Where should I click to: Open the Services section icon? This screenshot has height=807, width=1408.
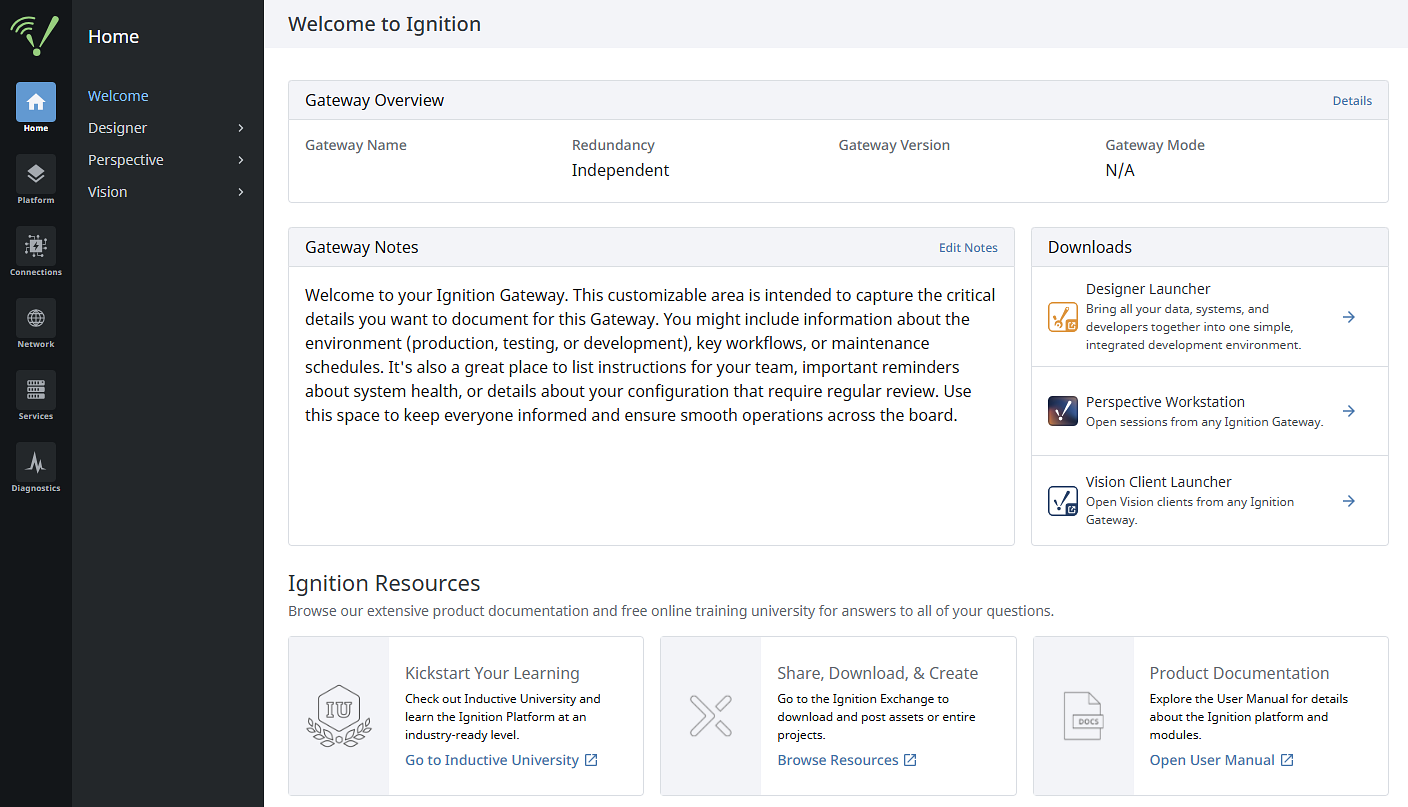pyautogui.click(x=36, y=390)
